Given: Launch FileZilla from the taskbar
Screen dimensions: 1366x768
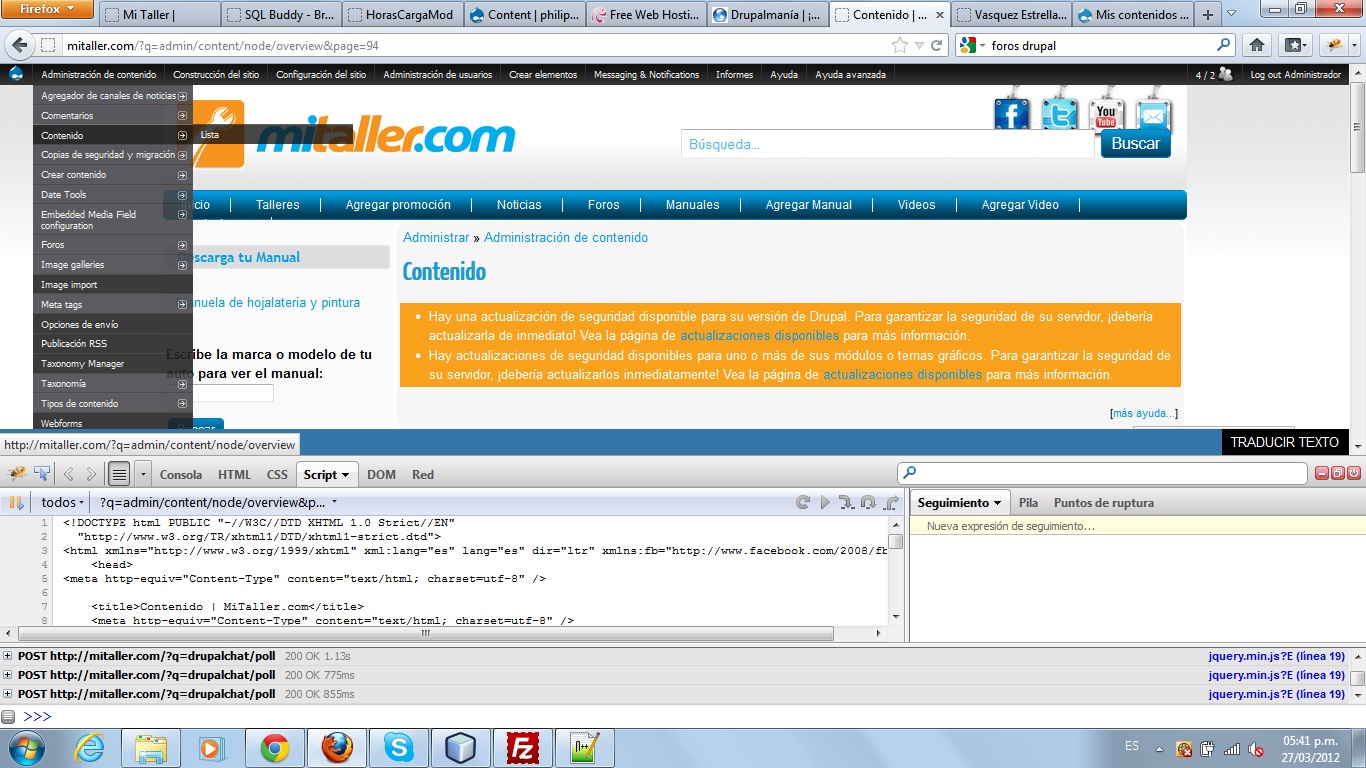Looking at the screenshot, I should [x=522, y=747].
